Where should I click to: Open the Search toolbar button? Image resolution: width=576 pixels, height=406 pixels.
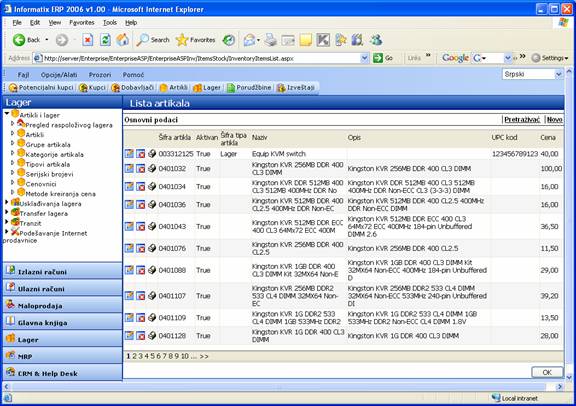tap(153, 40)
